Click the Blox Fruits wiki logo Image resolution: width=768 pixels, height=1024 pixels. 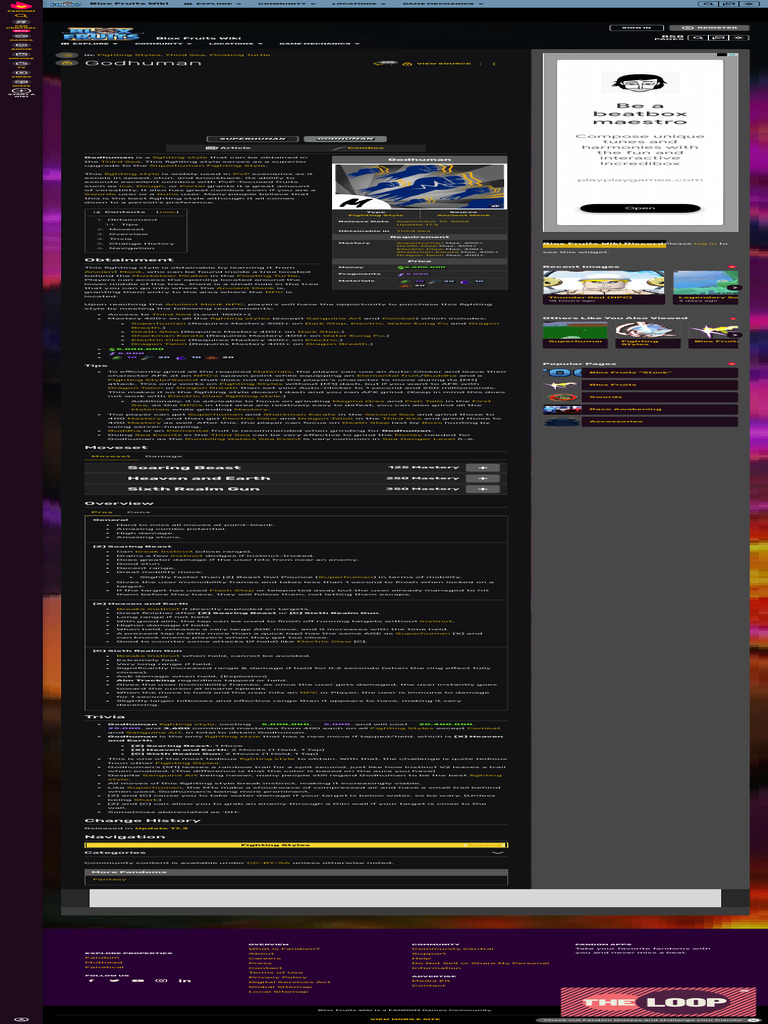(101, 33)
